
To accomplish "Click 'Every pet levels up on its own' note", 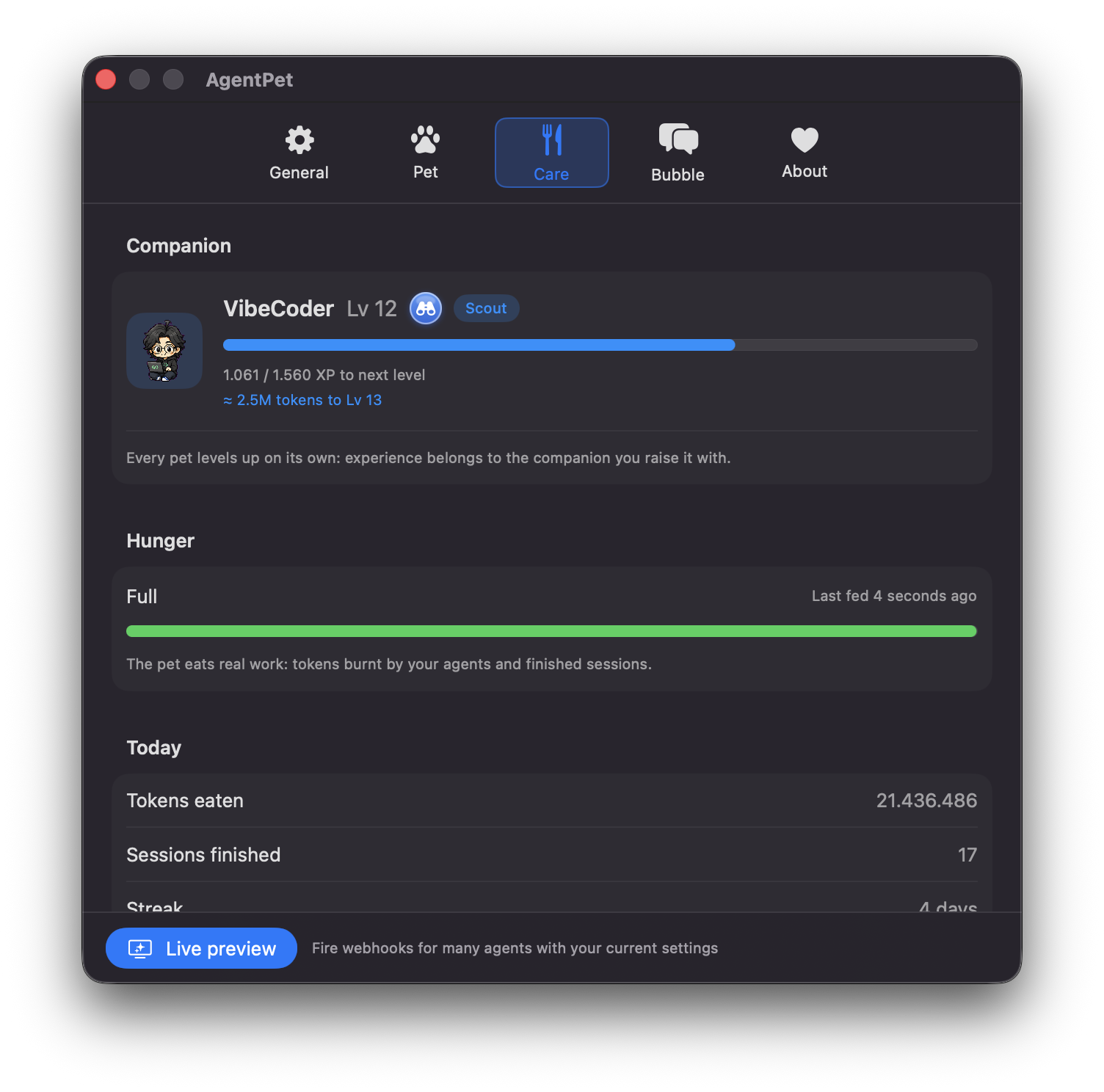I will pyautogui.click(x=428, y=458).
